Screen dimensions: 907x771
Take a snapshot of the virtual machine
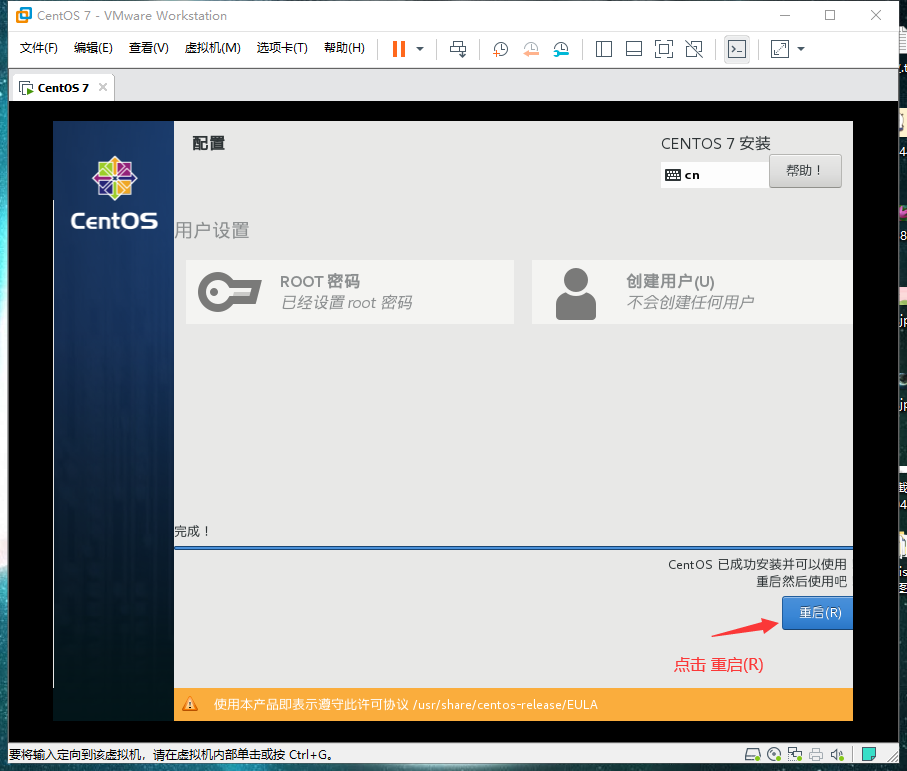tap(500, 49)
